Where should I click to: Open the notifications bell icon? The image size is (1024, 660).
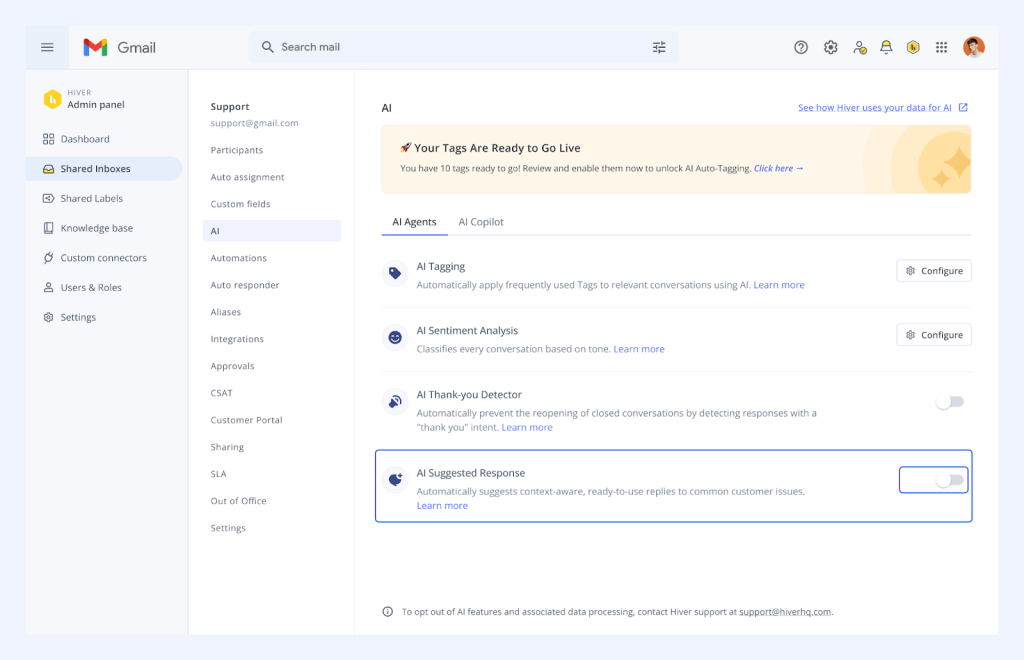885,47
